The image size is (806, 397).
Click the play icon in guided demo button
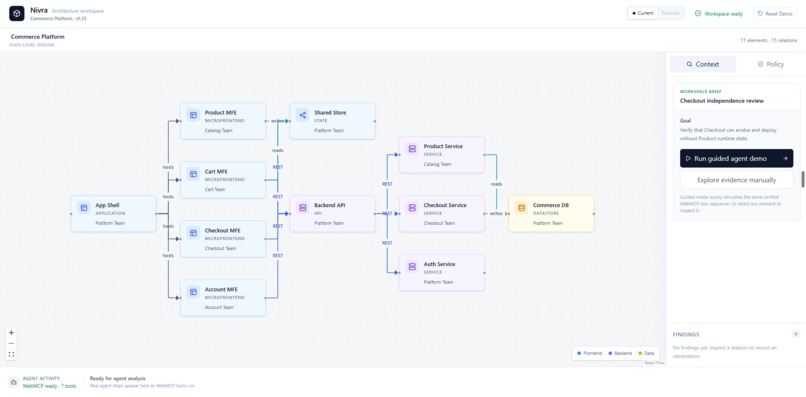(688, 158)
